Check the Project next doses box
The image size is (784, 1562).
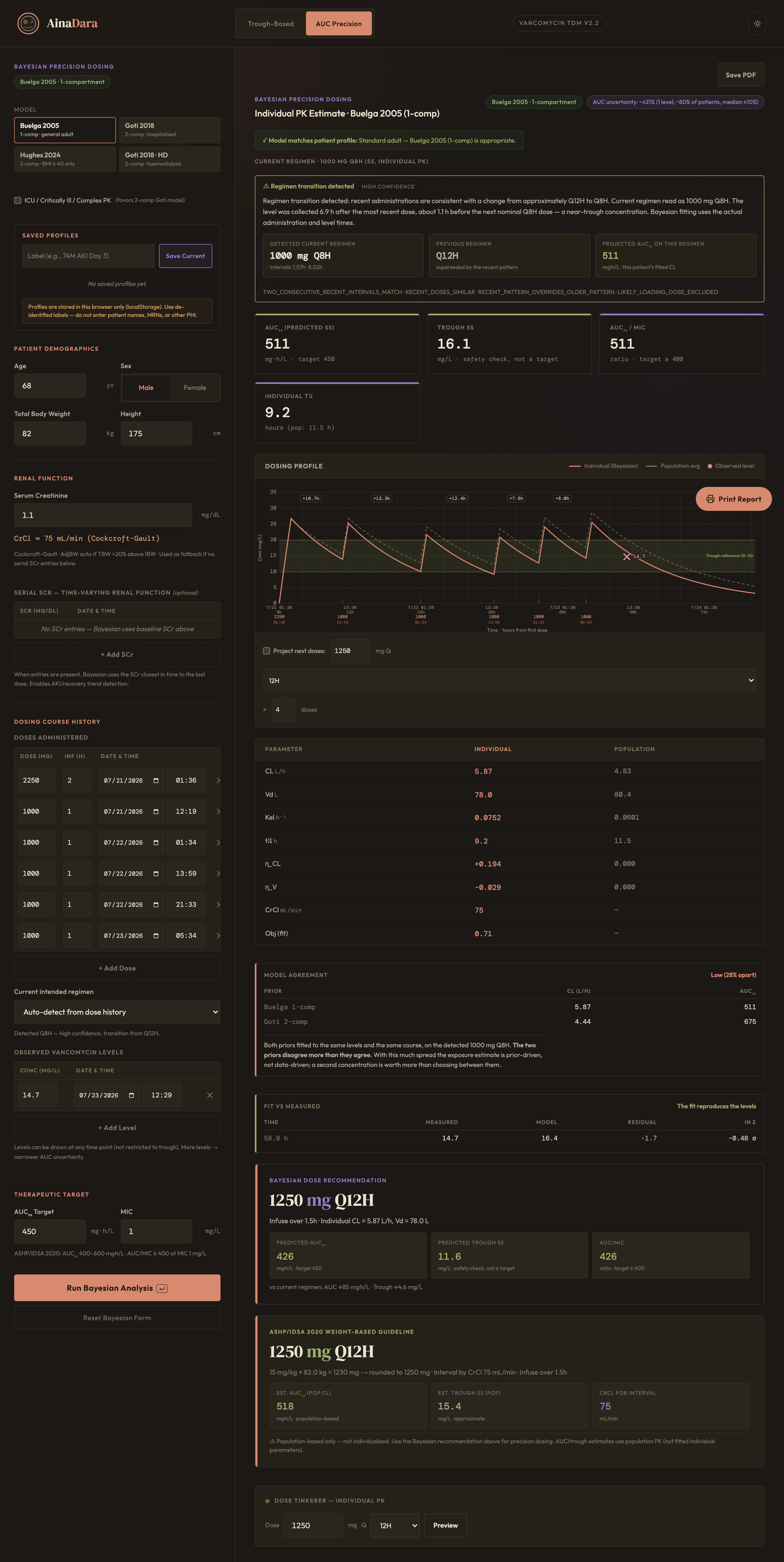[266, 651]
